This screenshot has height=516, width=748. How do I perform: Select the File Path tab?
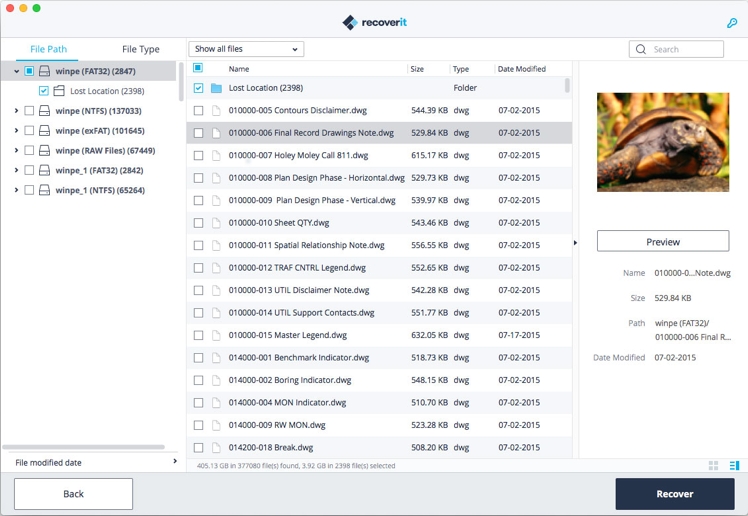pos(48,49)
